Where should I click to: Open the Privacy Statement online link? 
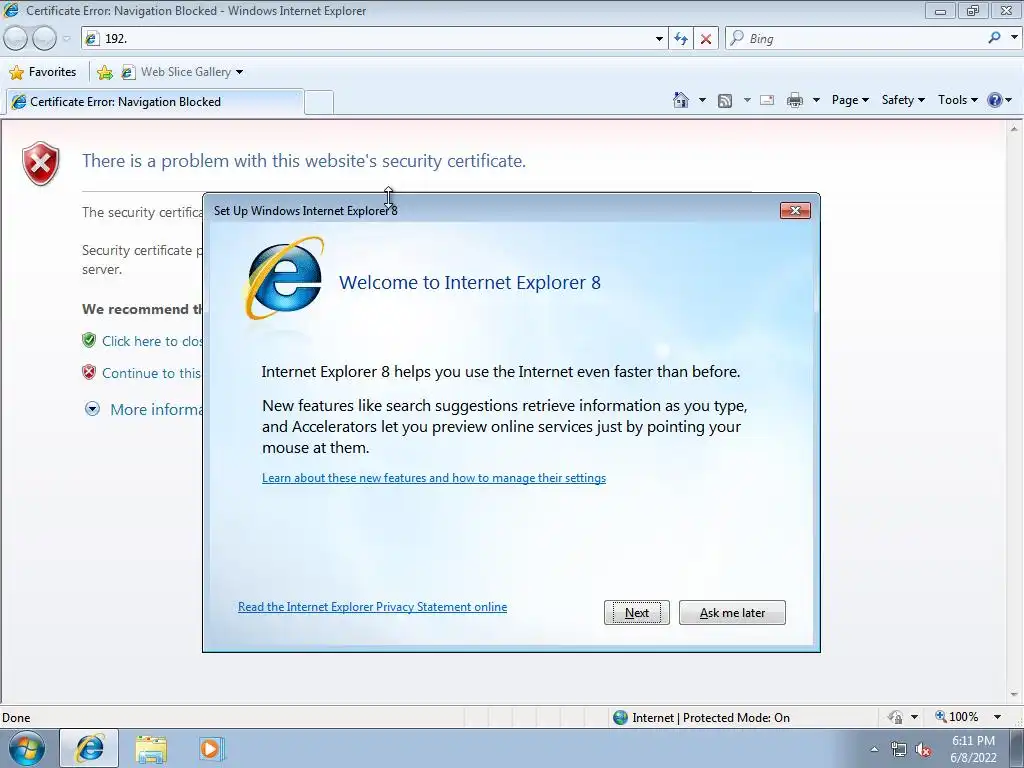[x=372, y=607]
